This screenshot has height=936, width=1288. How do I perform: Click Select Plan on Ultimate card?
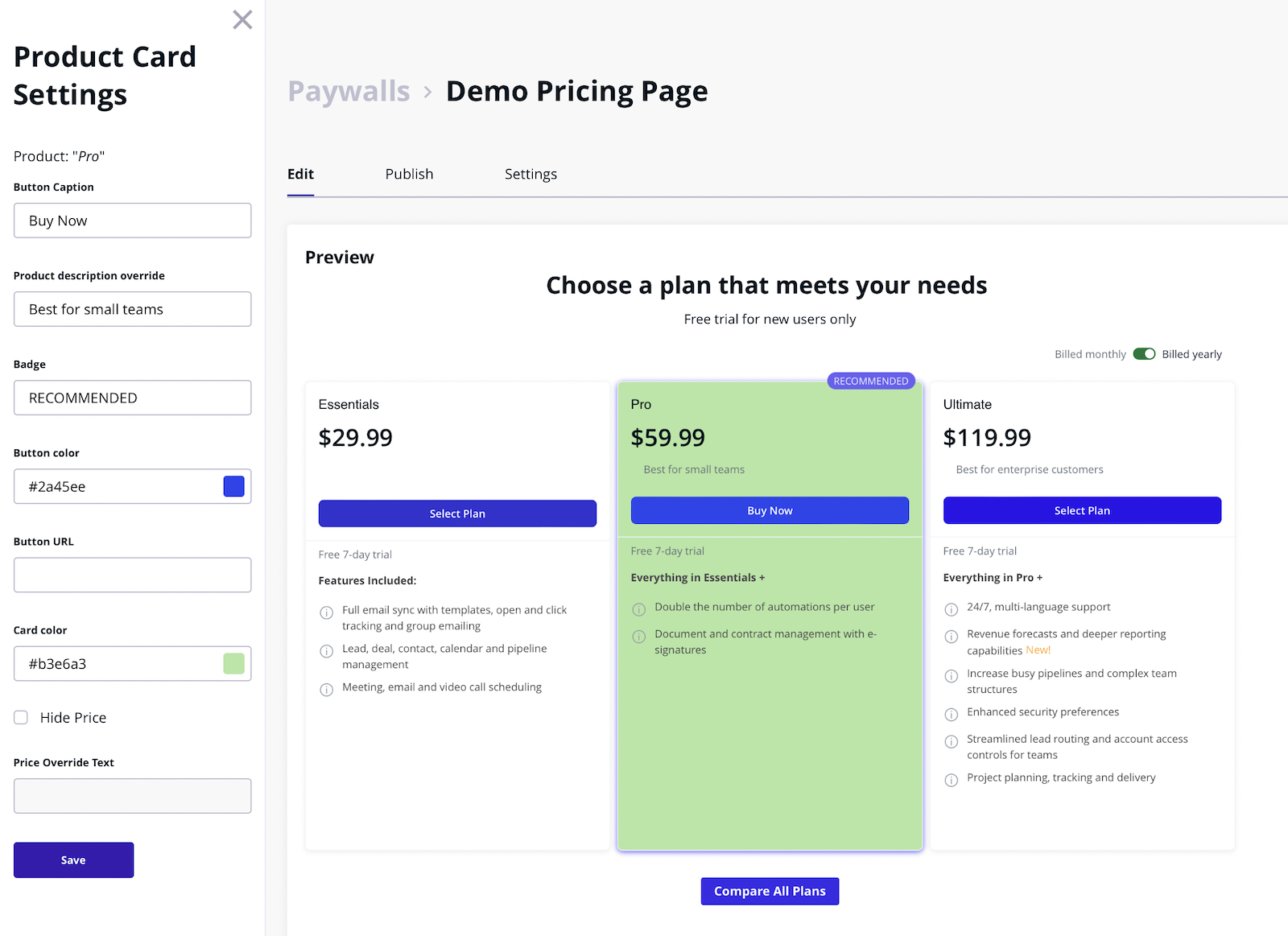point(1082,510)
